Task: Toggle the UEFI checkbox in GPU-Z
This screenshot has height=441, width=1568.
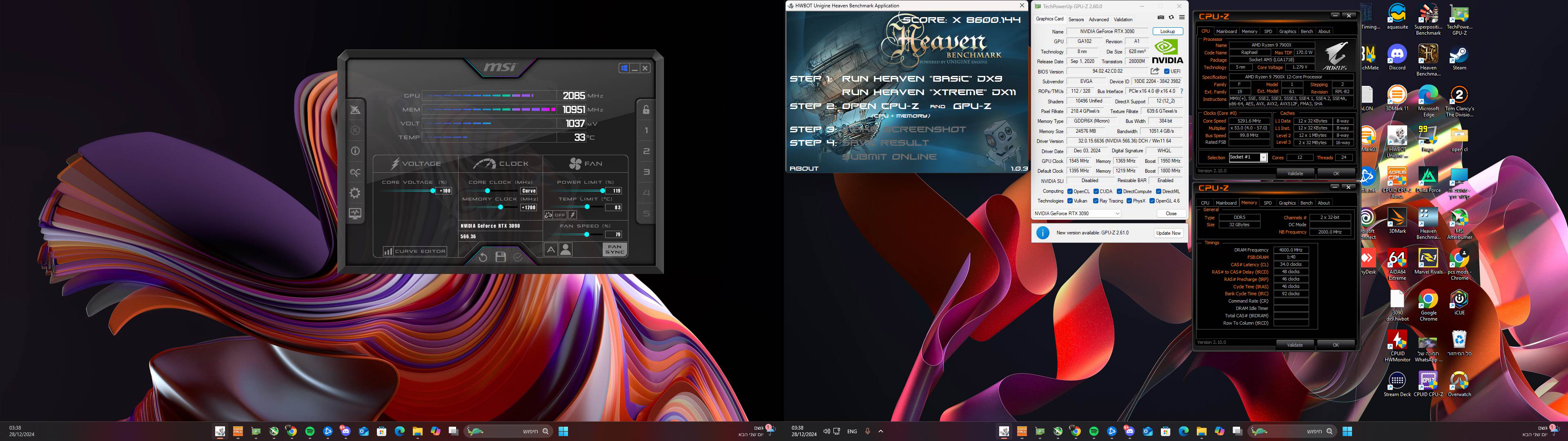Action: 1166,71
